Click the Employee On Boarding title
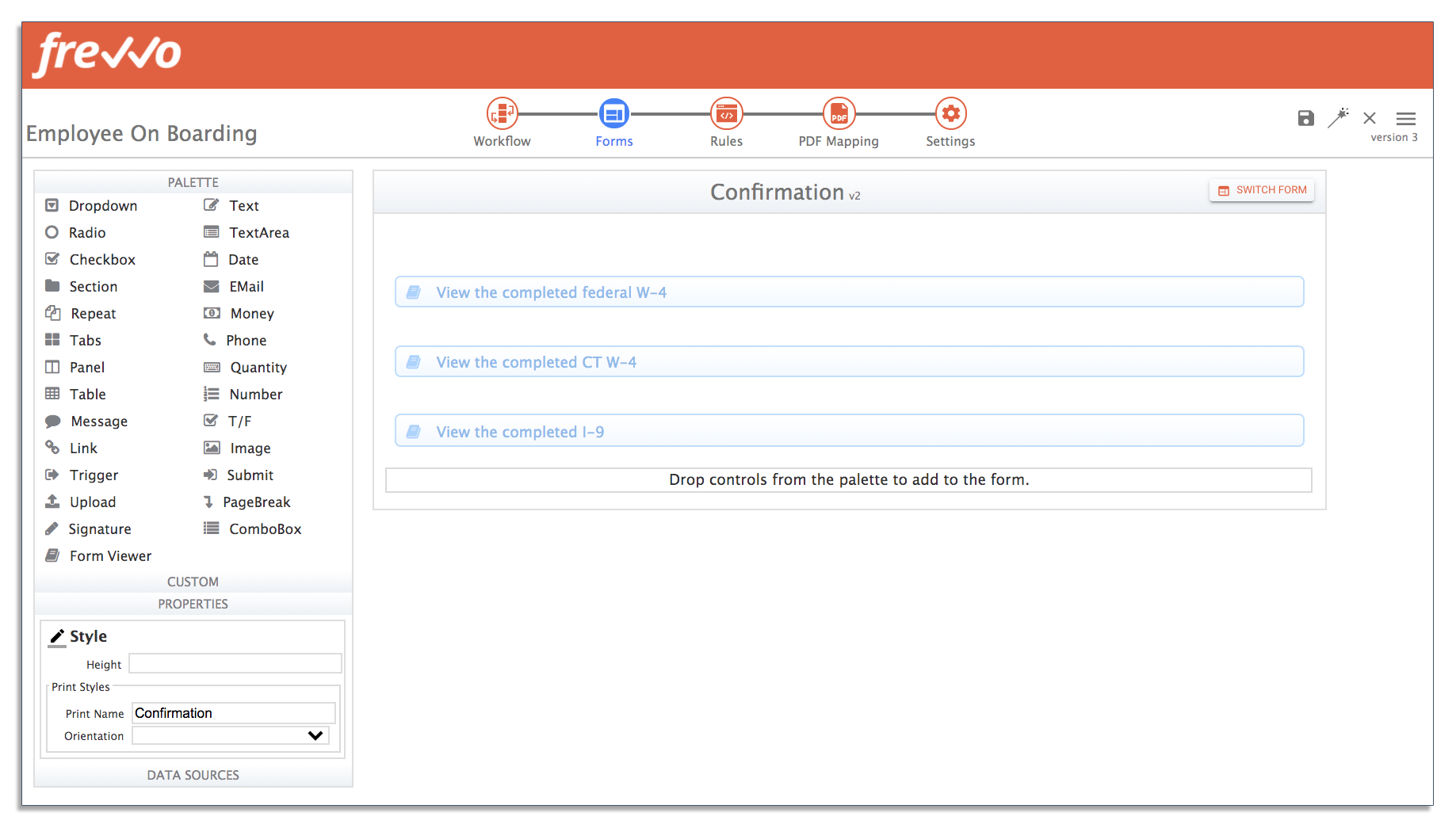This screenshot has height=828, width=1456. click(x=142, y=133)
